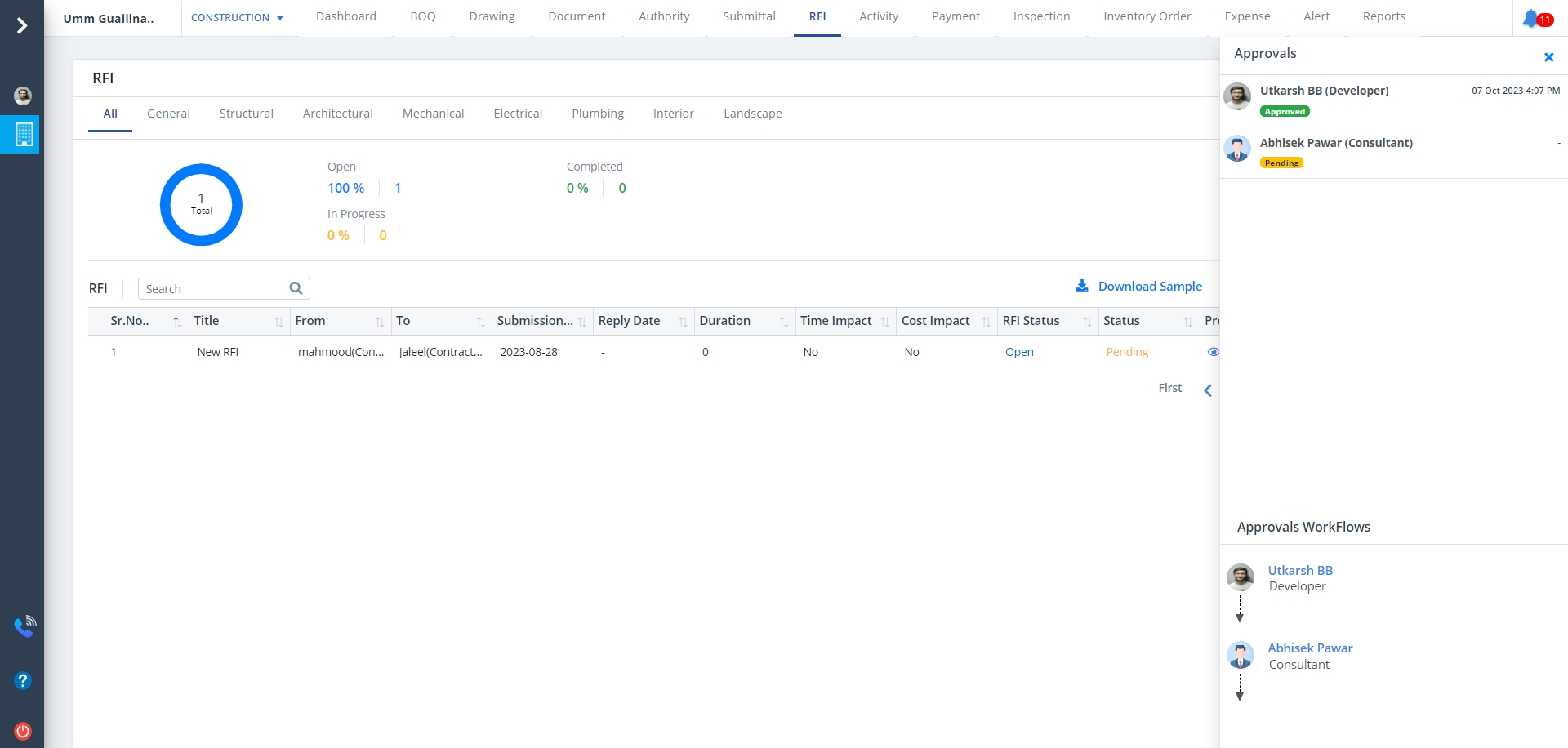Open the building projects sidebar icon
Image resolution: width=1568 pixels, height=748 pixels.
(24, 134)
